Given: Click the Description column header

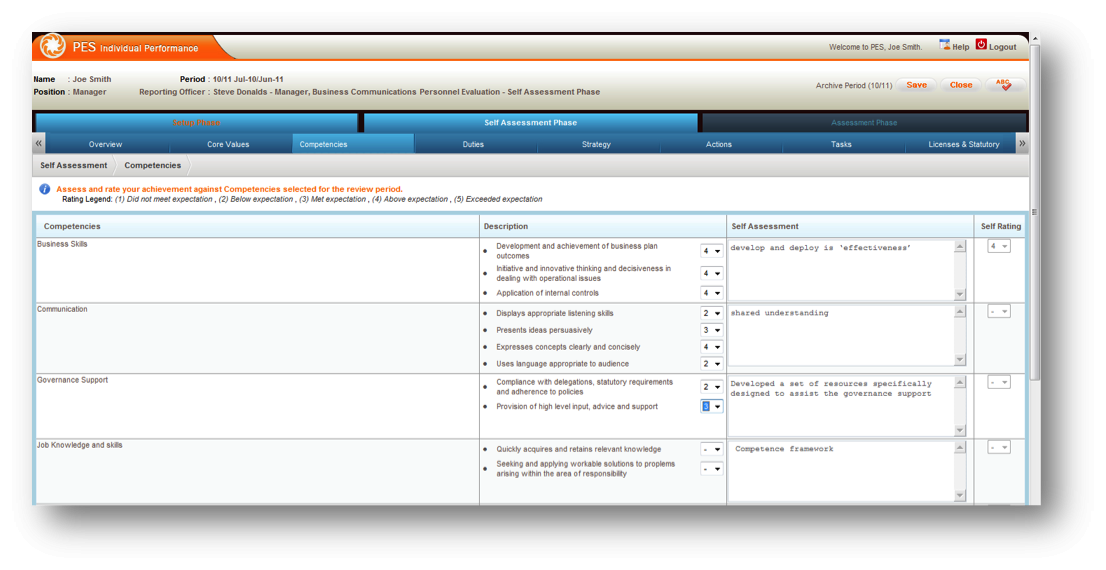Looking at the screenshot, I should click(x=603, y=226).
